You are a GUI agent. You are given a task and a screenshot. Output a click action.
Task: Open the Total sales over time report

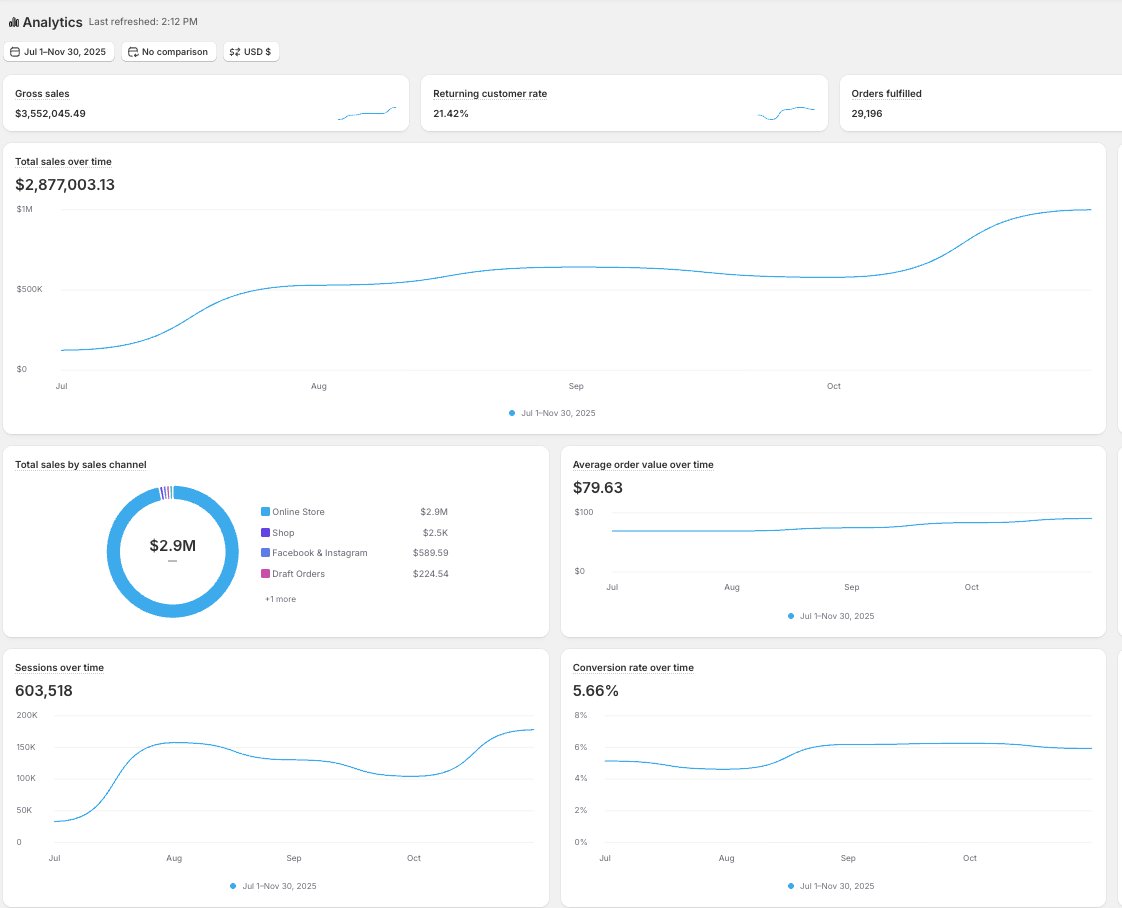(63, 162)
